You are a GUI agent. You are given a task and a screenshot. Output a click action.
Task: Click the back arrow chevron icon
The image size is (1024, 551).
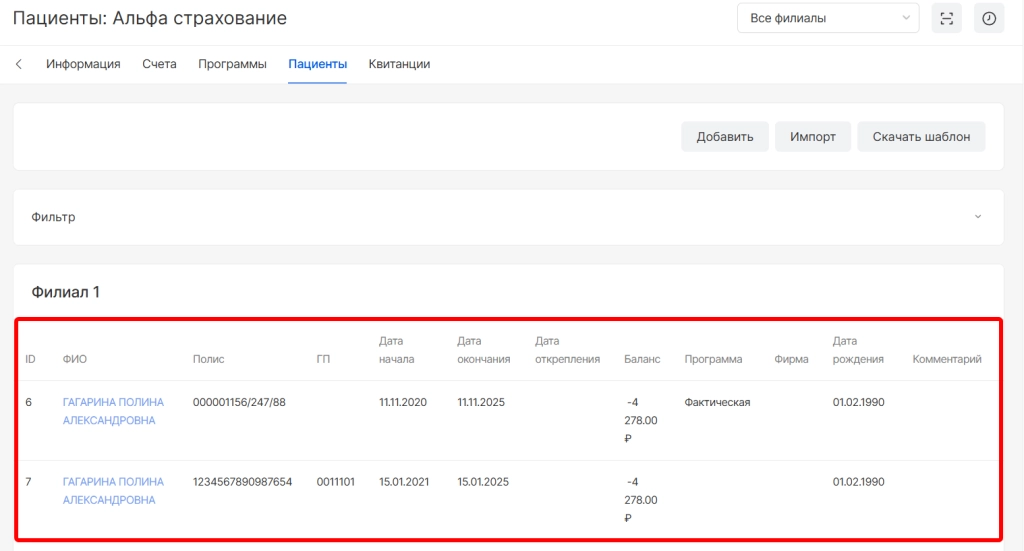(x=19, y=64)
